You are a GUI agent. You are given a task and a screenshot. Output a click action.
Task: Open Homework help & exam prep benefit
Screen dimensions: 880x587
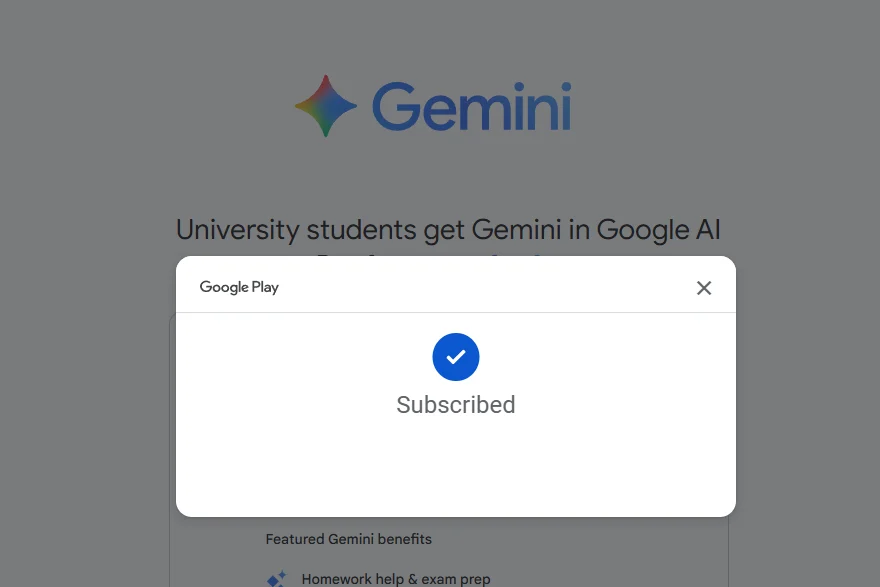396,579
